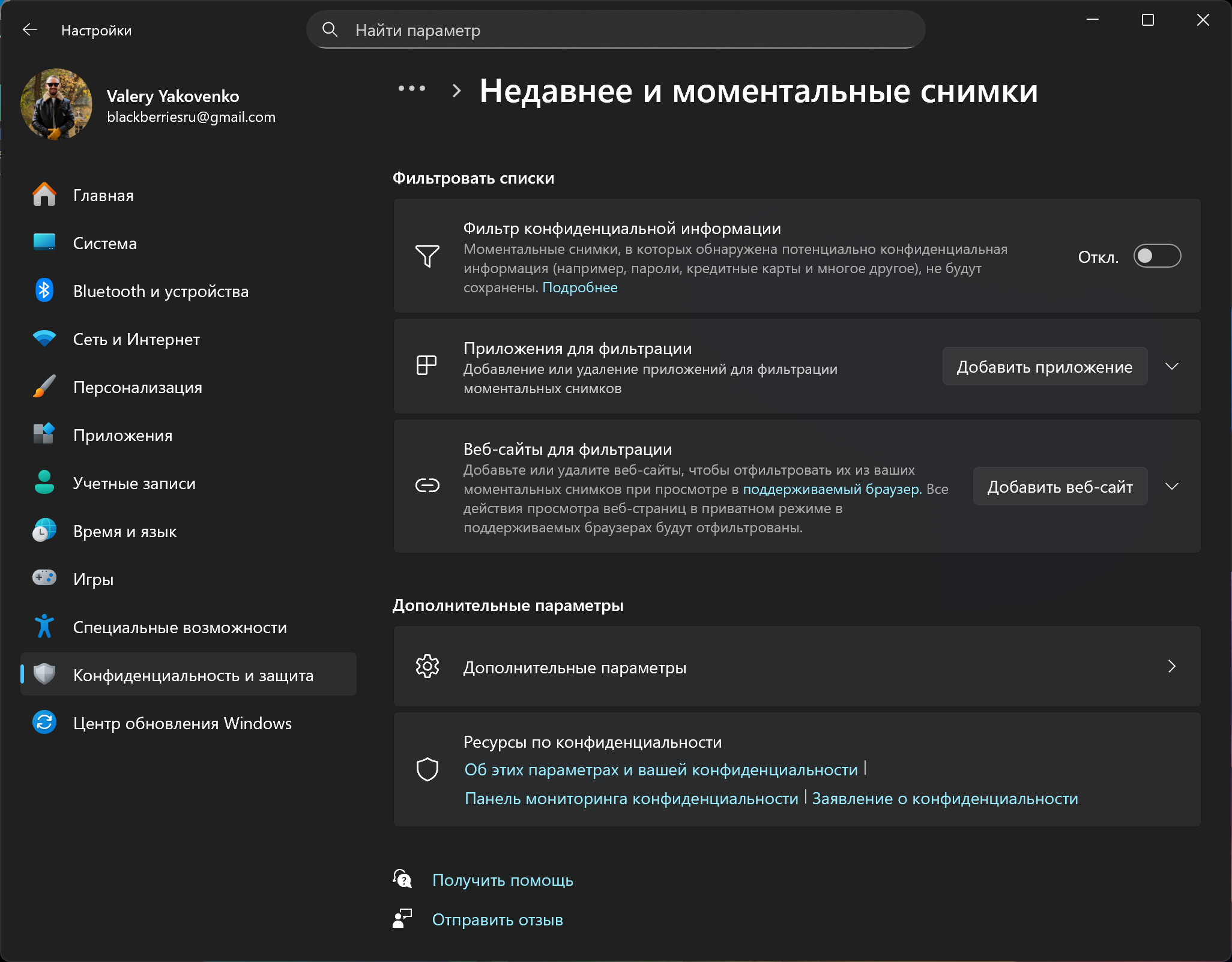Toggle the confidential information filter switch
Screen dimensions: 1232x962
(x=1156, y=256)
